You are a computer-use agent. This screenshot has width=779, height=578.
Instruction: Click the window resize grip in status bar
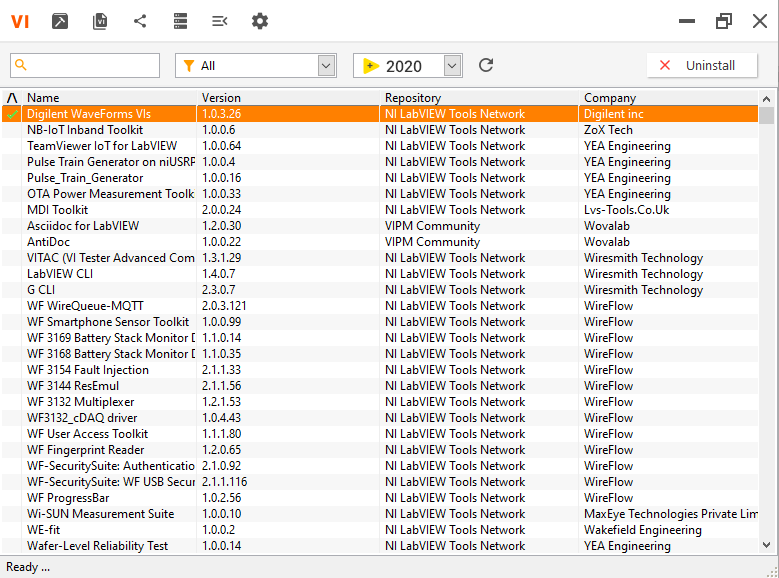click(x=772, y=572)
